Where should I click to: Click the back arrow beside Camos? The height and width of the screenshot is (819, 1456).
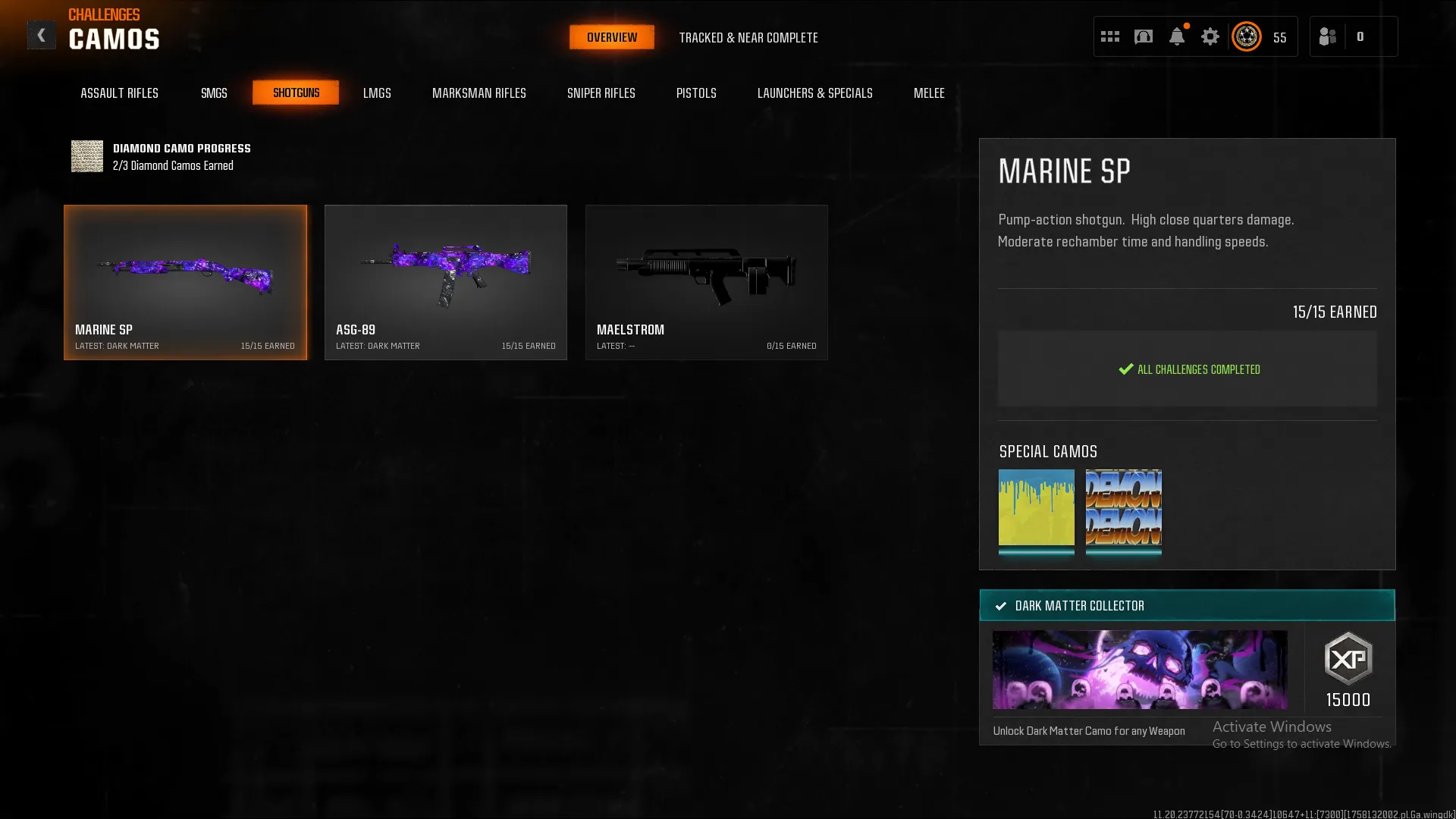point(41,36)
